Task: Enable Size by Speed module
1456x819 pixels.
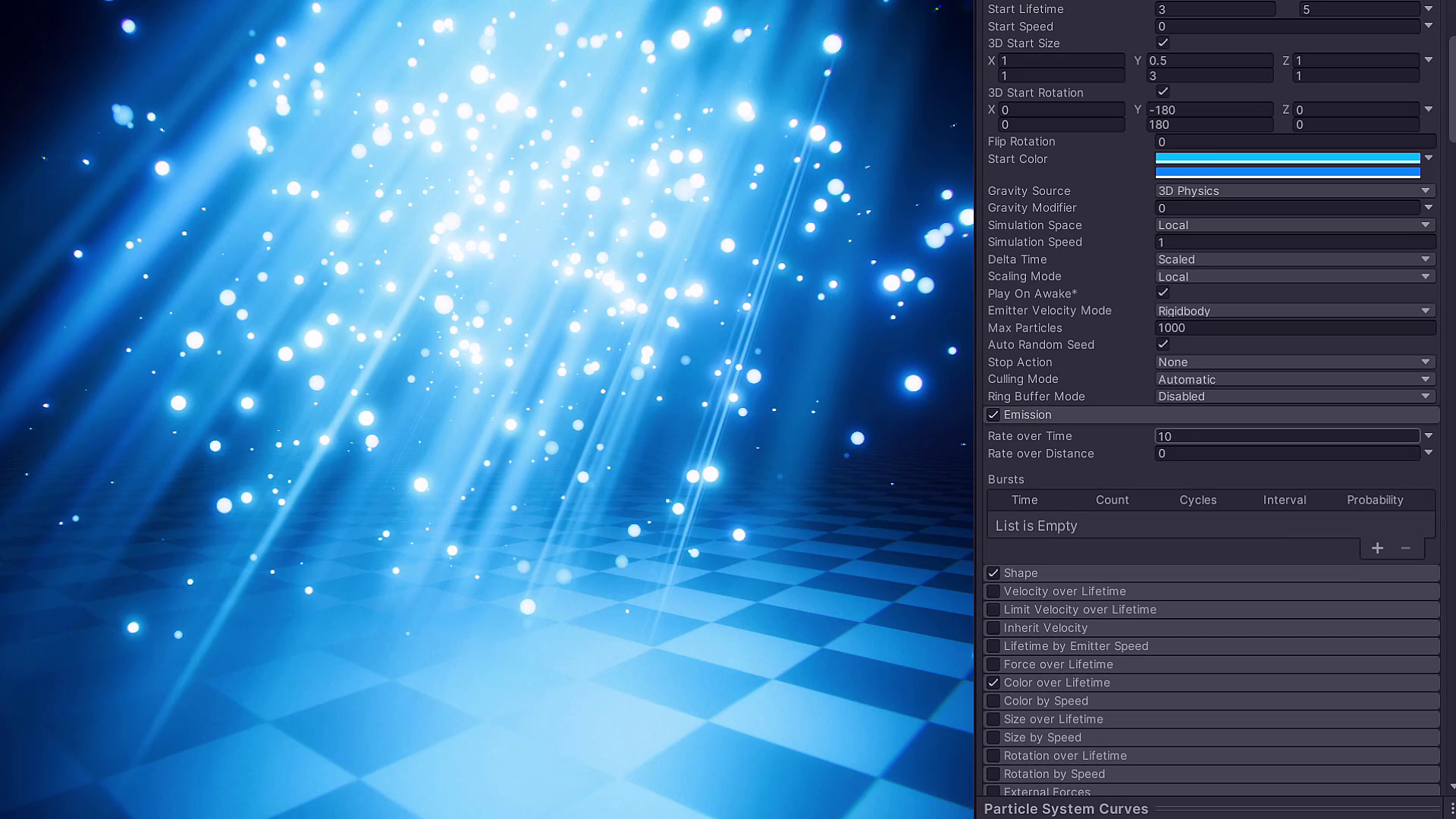Action: (x=993, y=737)
